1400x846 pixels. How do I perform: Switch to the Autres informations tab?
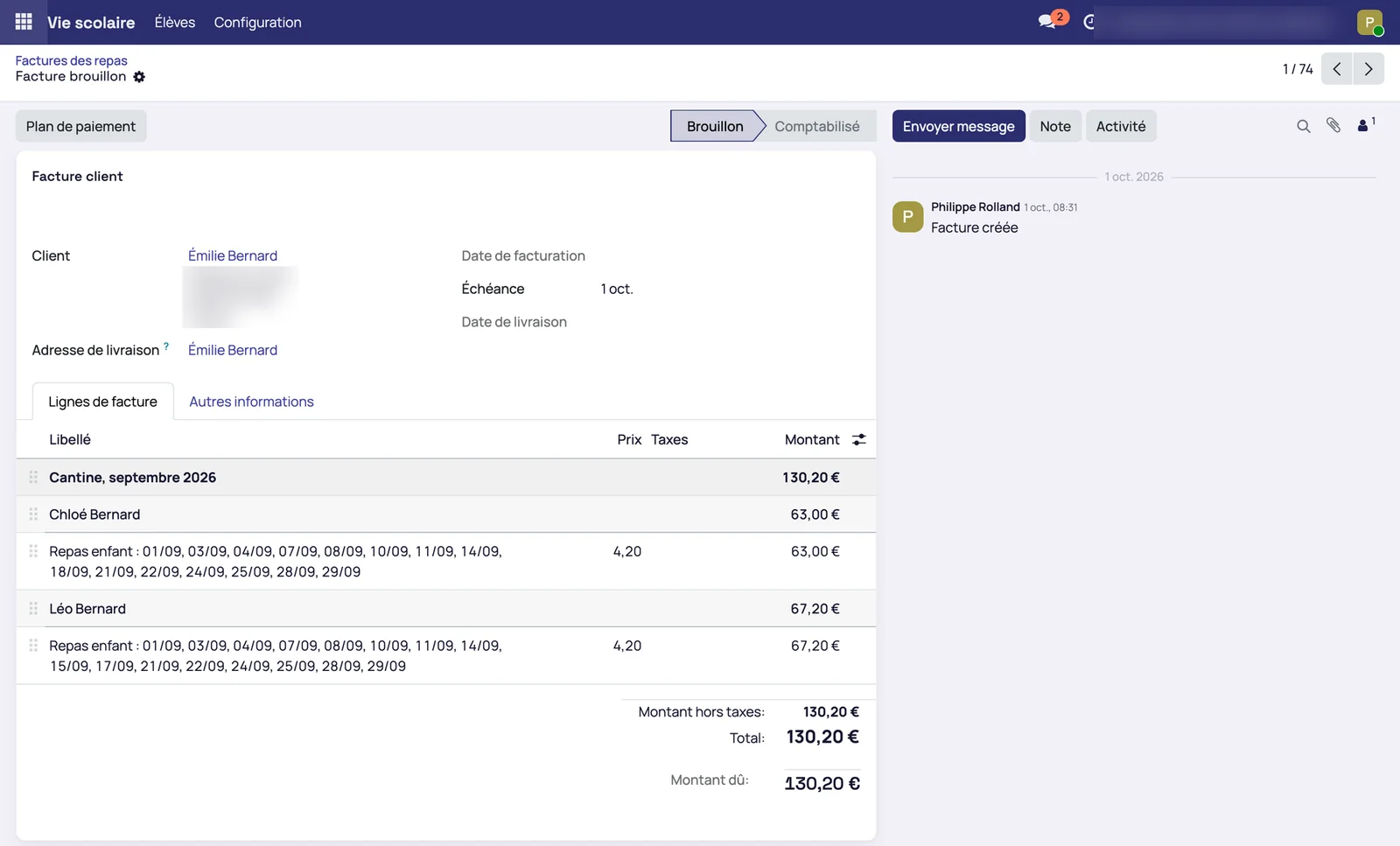coord(251,402)
